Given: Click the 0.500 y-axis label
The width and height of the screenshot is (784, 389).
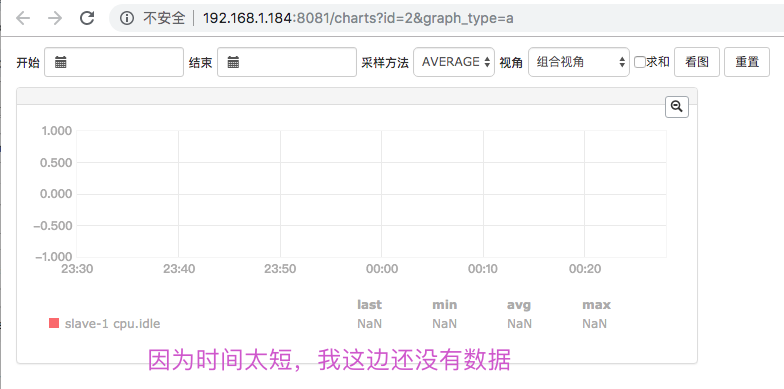Looking at the screenshot, I should point(56,162).
